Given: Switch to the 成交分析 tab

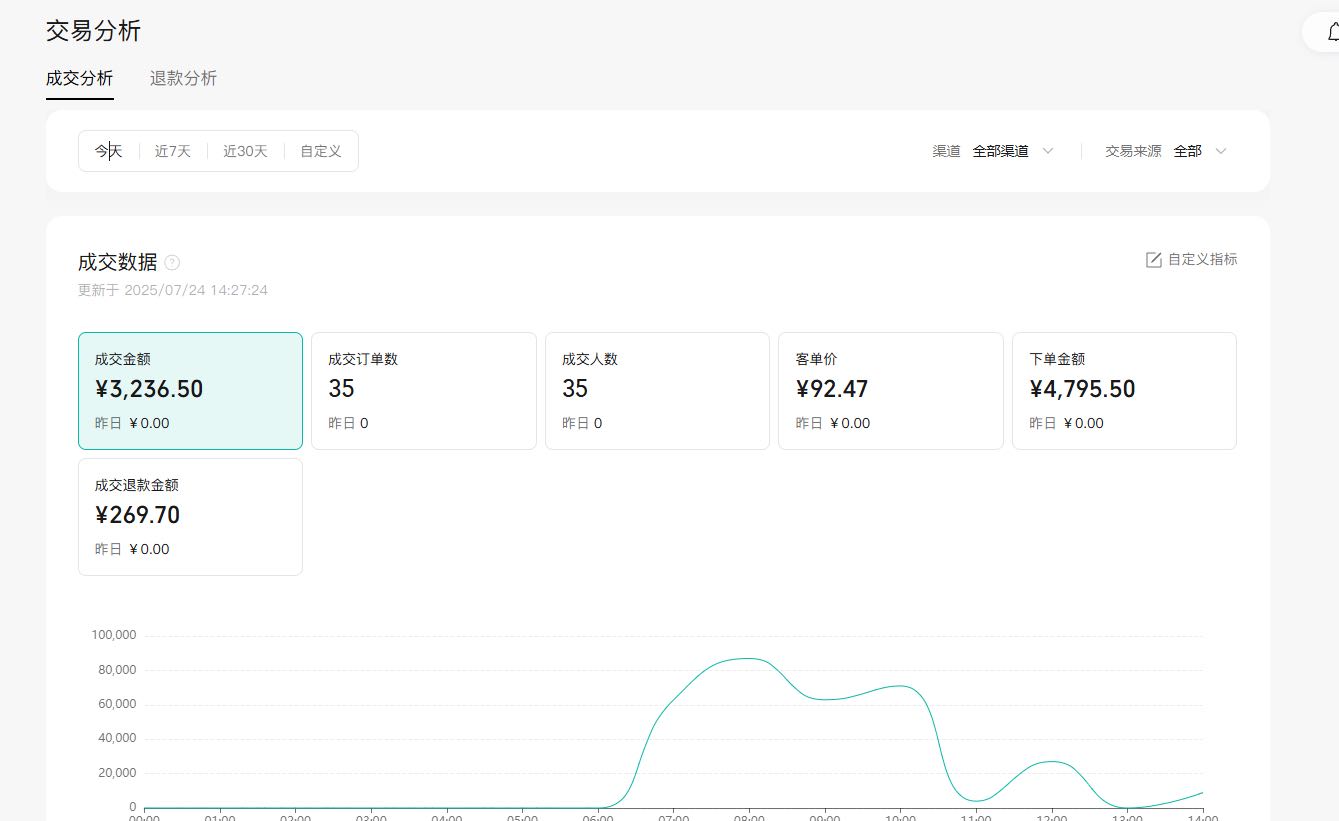Looking at the screenshot, I should coord(80,78).
